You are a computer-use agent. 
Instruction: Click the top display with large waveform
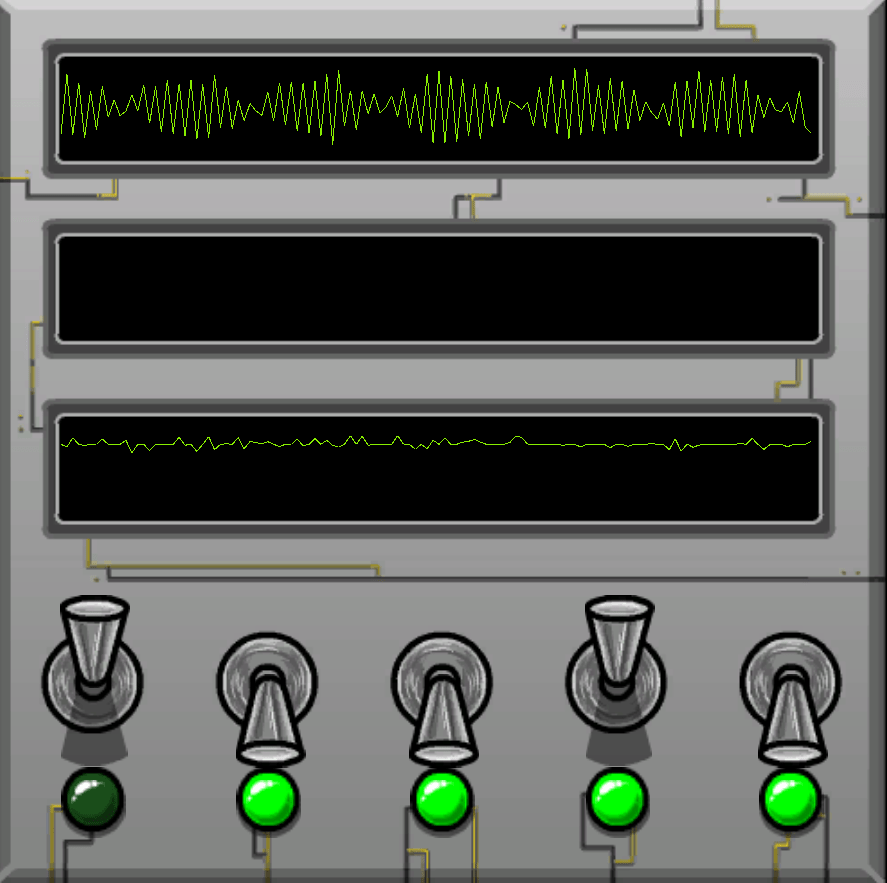tap(438, 108)
